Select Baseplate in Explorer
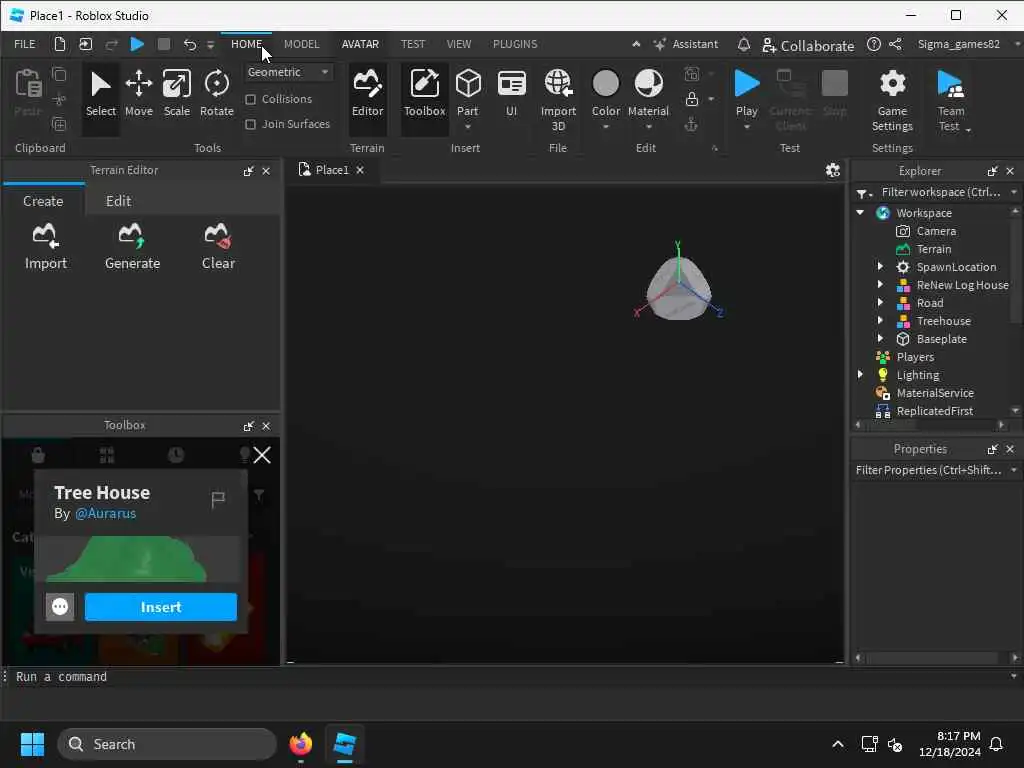This screenshot has height=768, width=1024. tap(941, 339)
